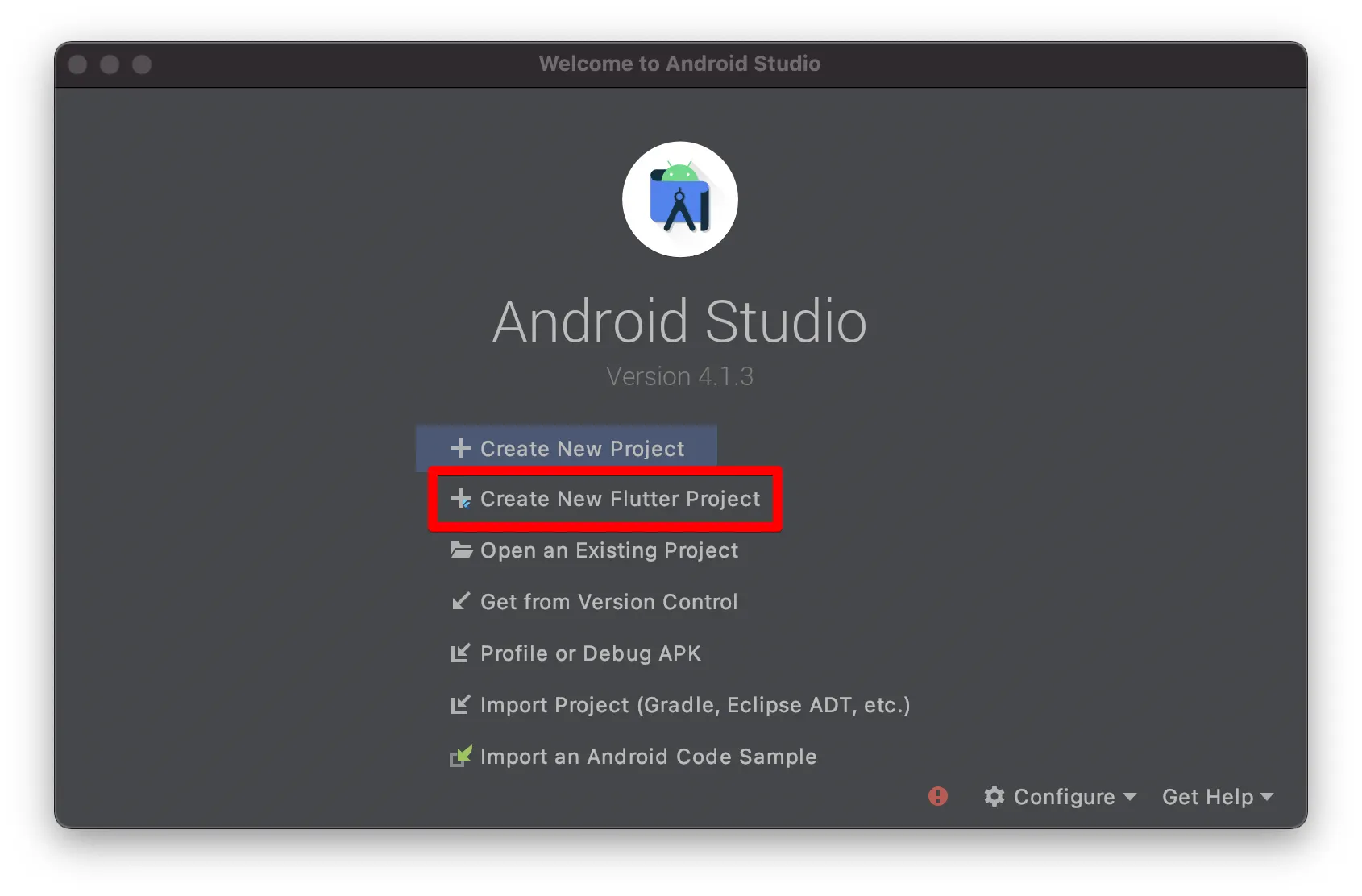Click the folder icon beside Open an Existing Project
The width and height of the screenshot is (1362, 896).
pyautogui.click(x=461, y=550)
